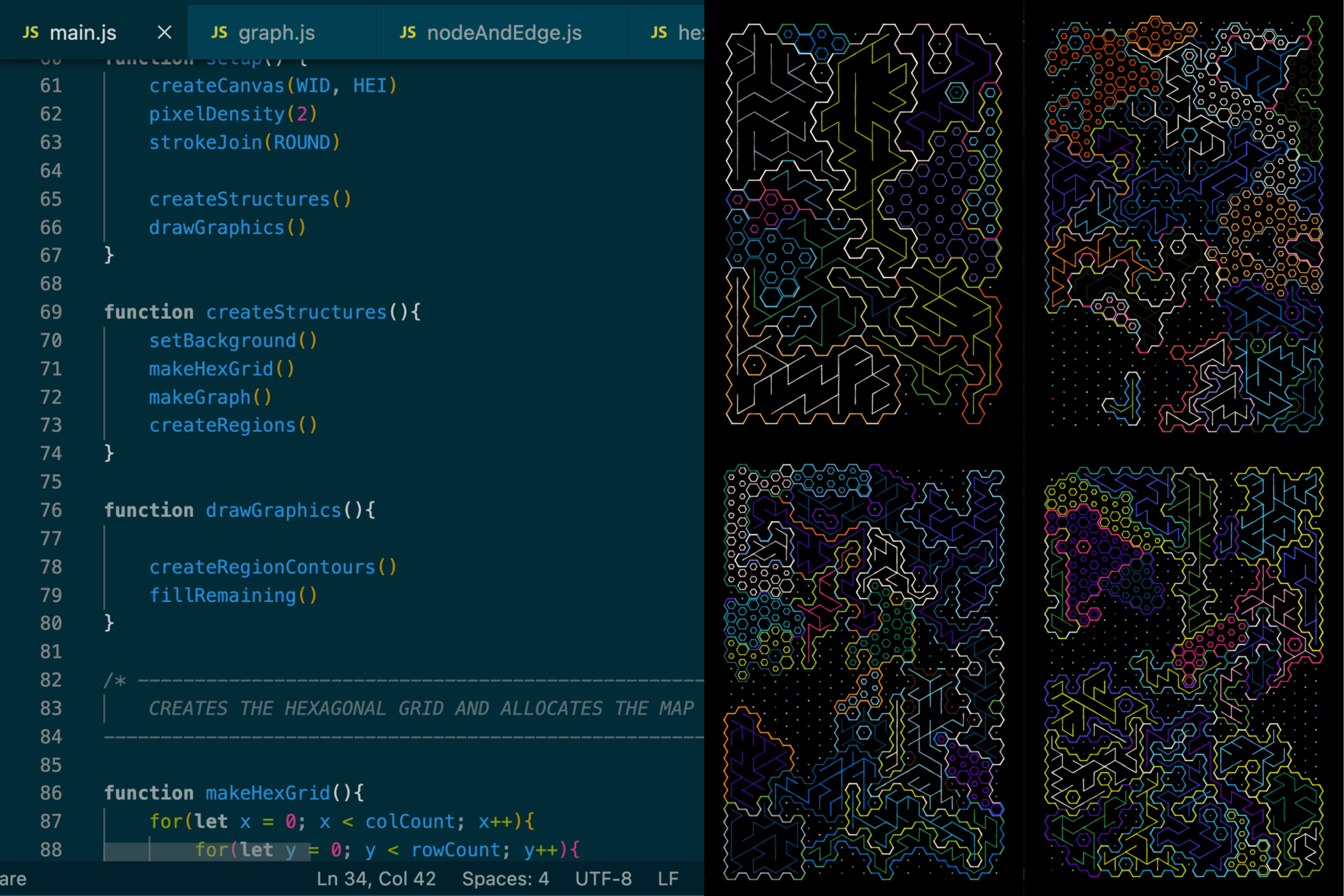Select the top-left hexagonal artwork image

point(863,224)
